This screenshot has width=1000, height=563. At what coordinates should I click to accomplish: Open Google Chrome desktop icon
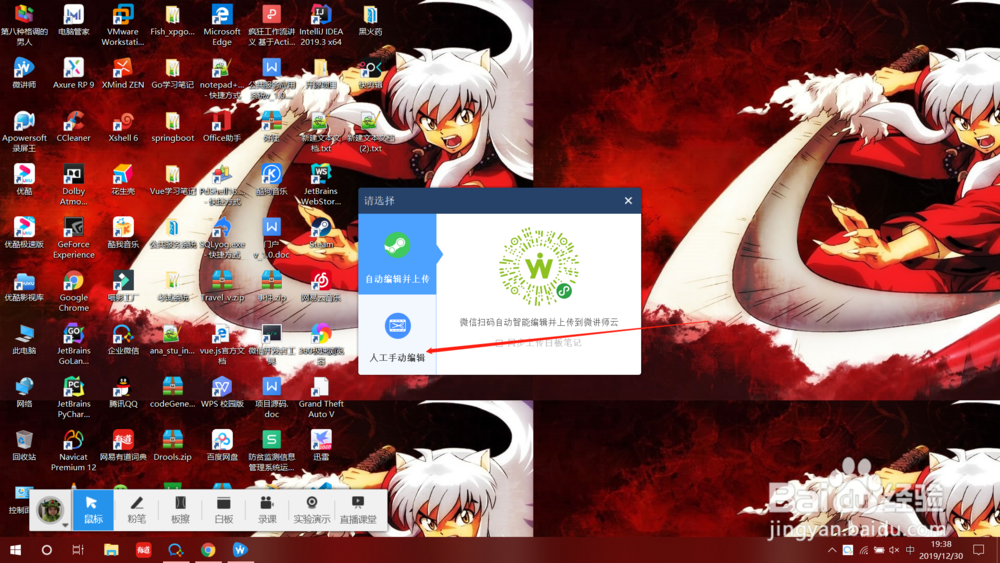(x=73, y=291)
